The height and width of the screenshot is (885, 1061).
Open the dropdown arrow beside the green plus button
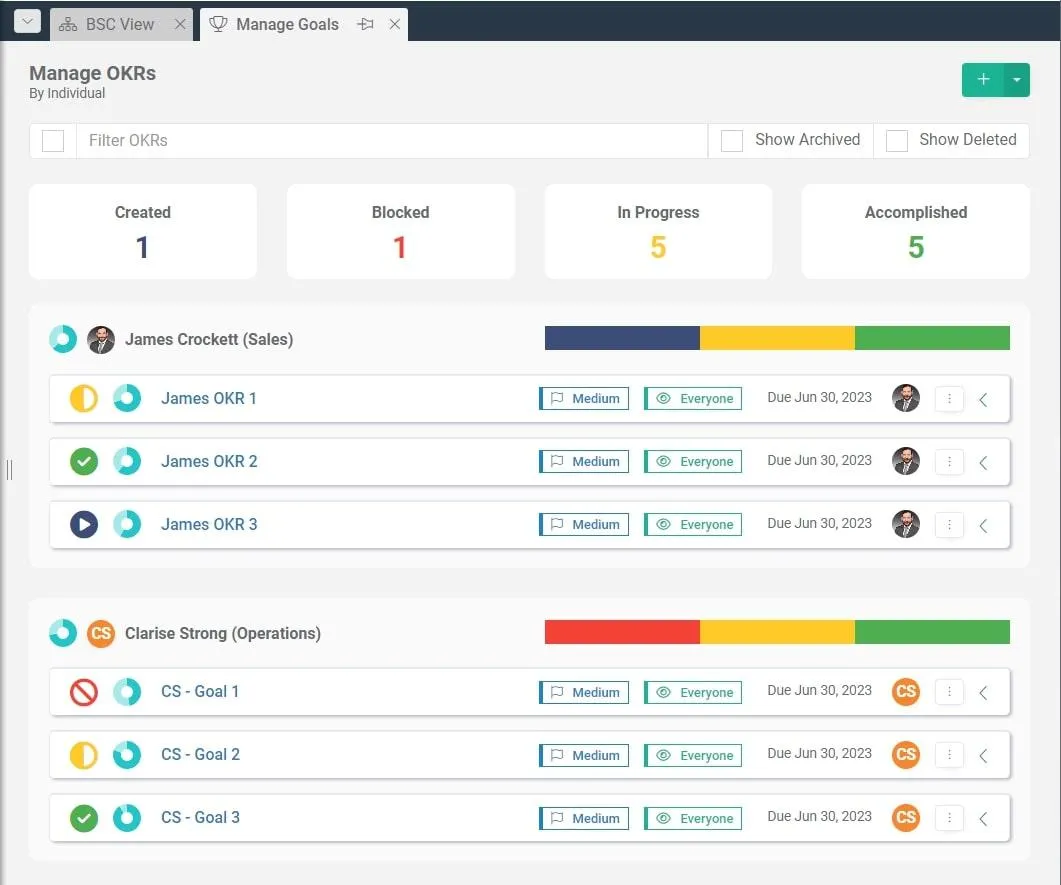pyautogui.click(x=1016, y=80)
